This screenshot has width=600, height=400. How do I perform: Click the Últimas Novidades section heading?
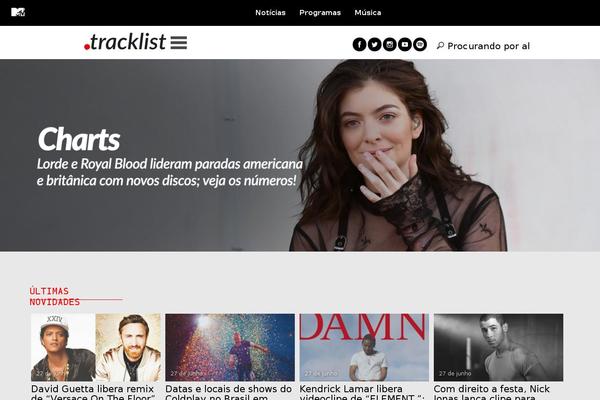pyautogui.click(x=55, y=297)
